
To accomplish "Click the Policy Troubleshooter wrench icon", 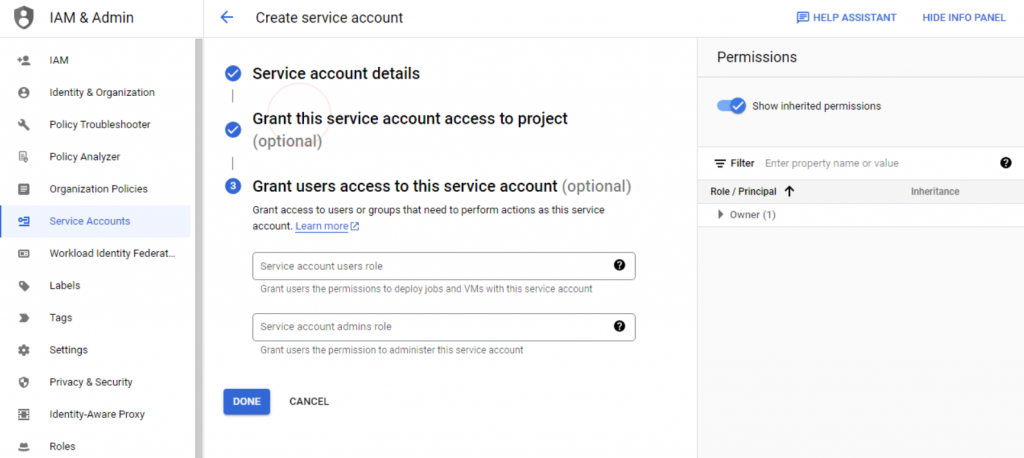I will 24,125.
